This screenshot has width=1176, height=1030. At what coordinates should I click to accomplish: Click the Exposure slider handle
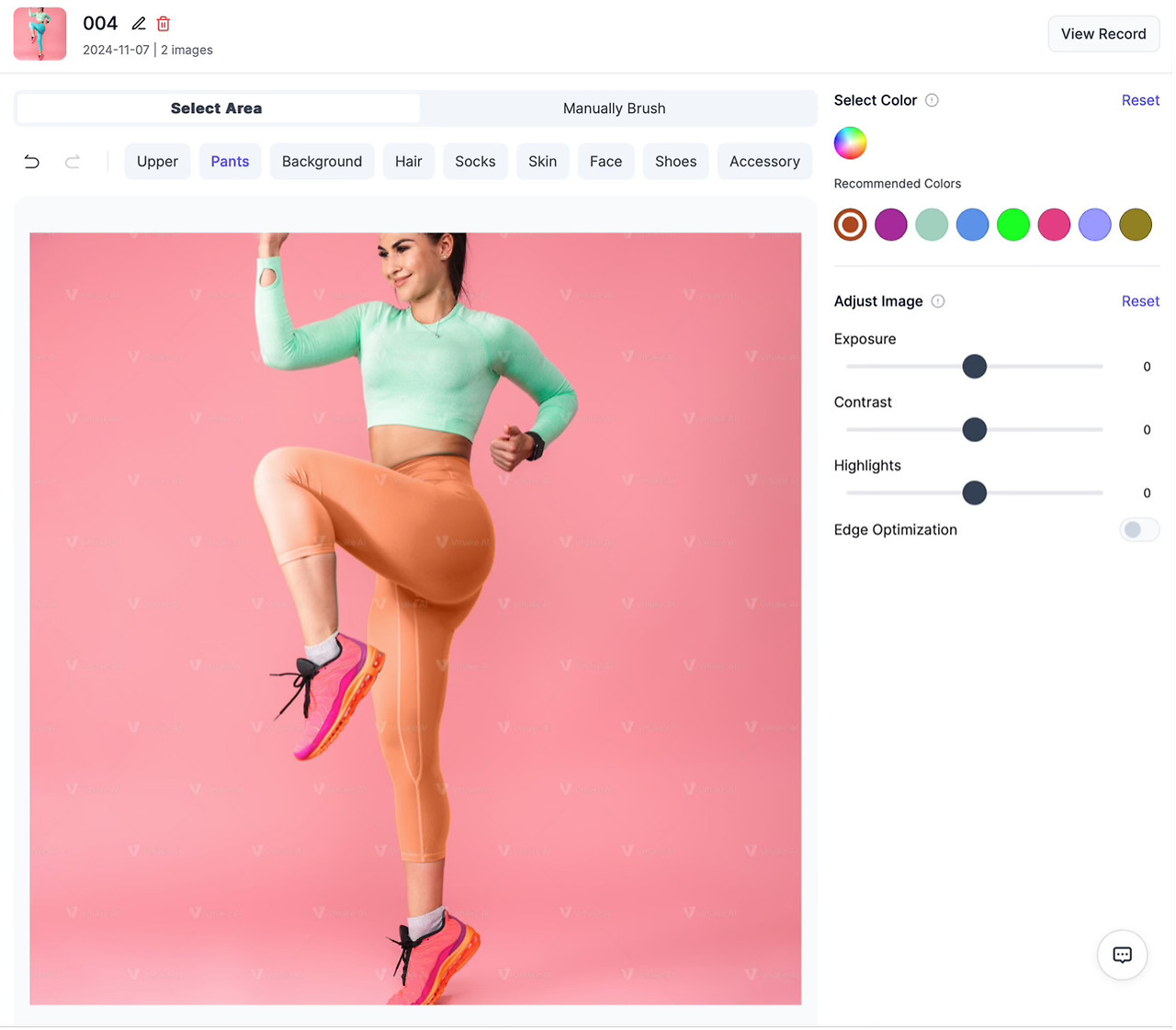(974, 367)
